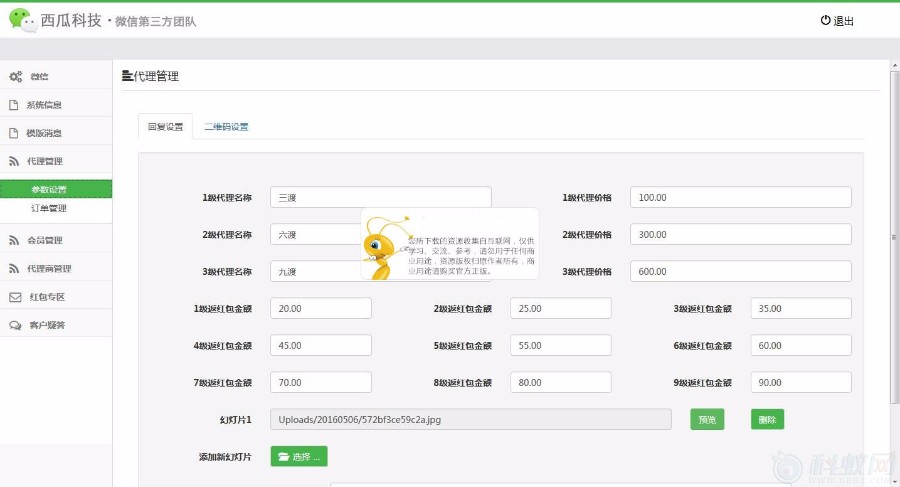Click the feed icon beside 代理管理
The image size is (900, 487).
(x=14, y=161)
